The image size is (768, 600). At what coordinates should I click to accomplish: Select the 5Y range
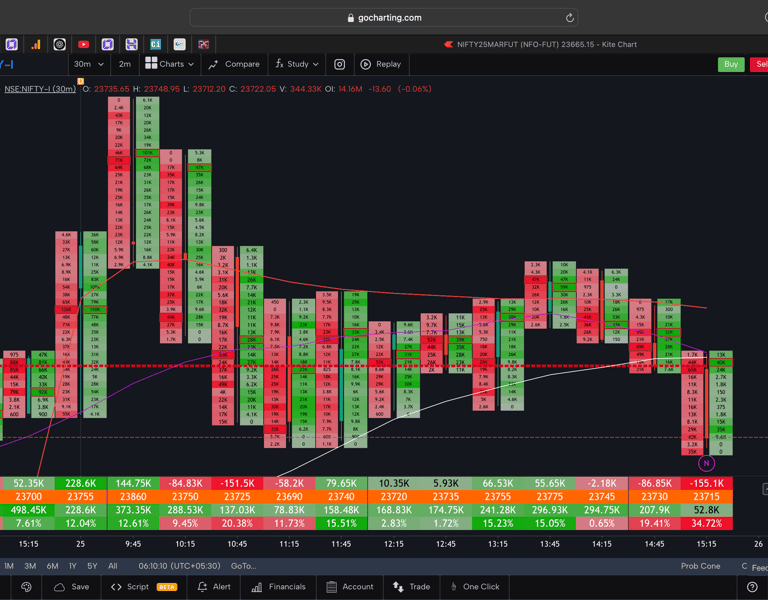pyautogui.click(x=92, y=566)
